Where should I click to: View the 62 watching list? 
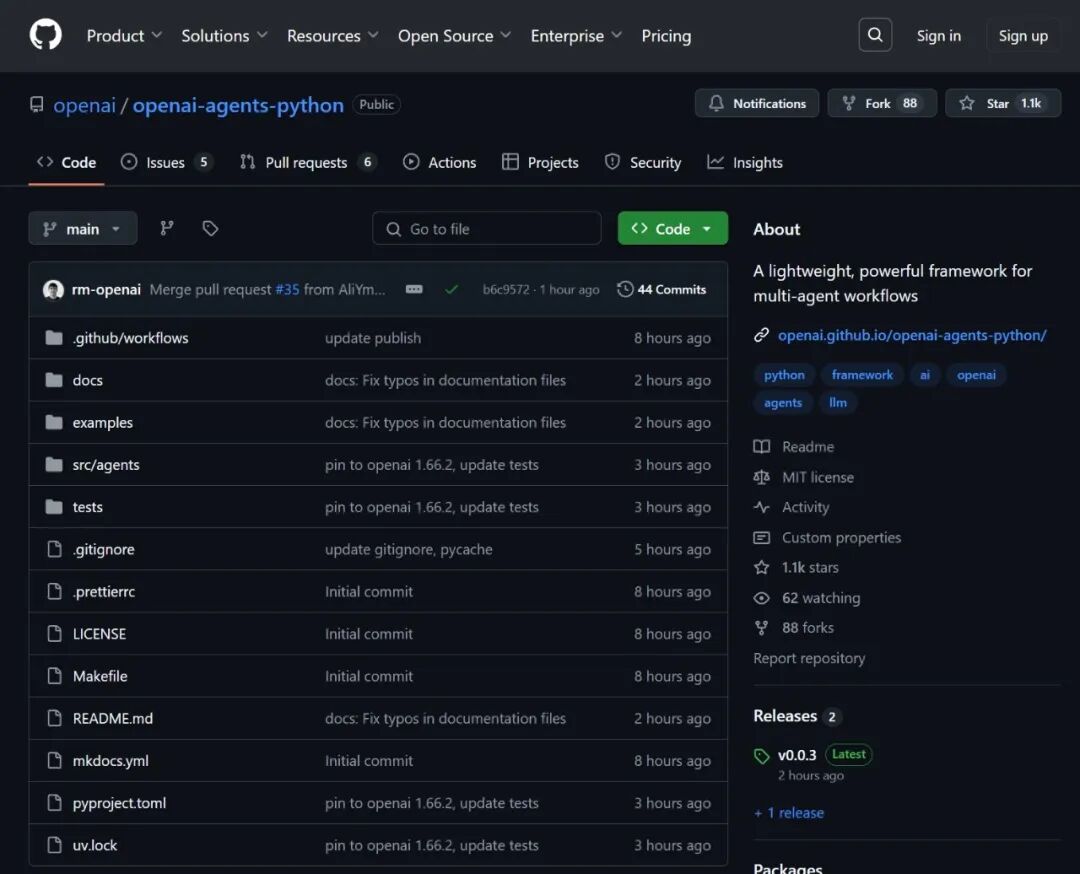820,598
